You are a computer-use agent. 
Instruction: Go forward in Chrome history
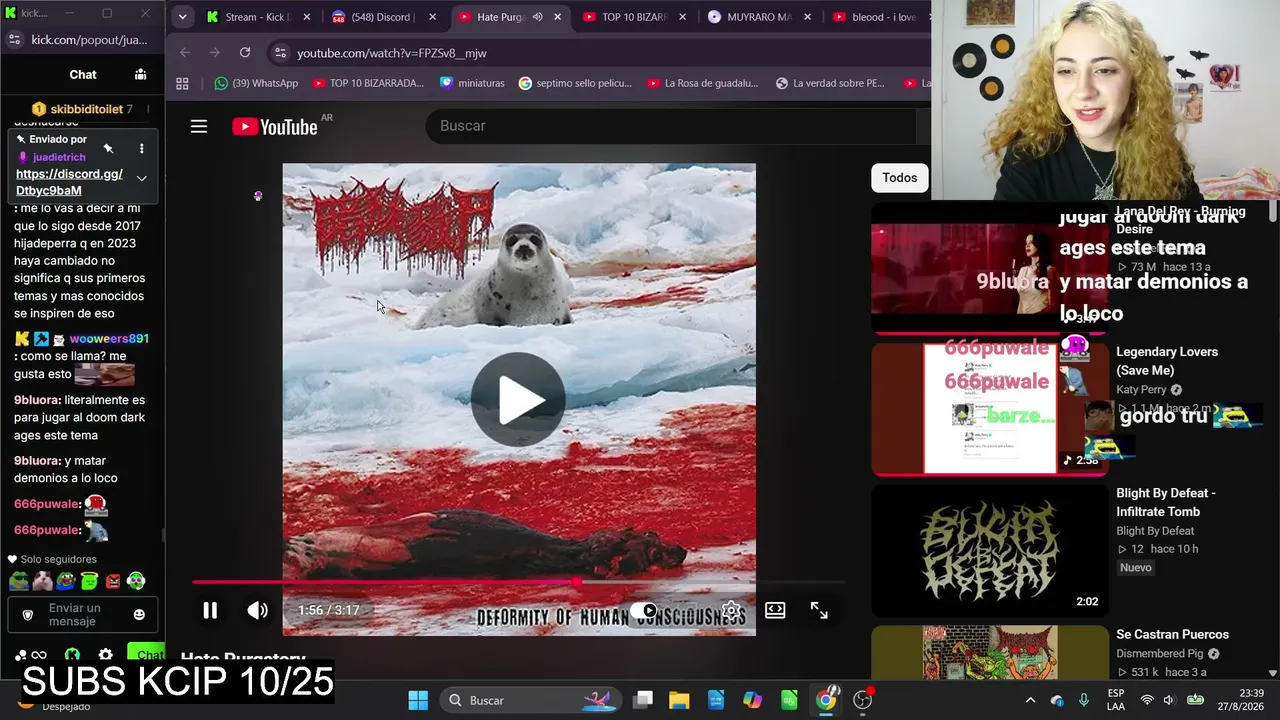point(214,52)
